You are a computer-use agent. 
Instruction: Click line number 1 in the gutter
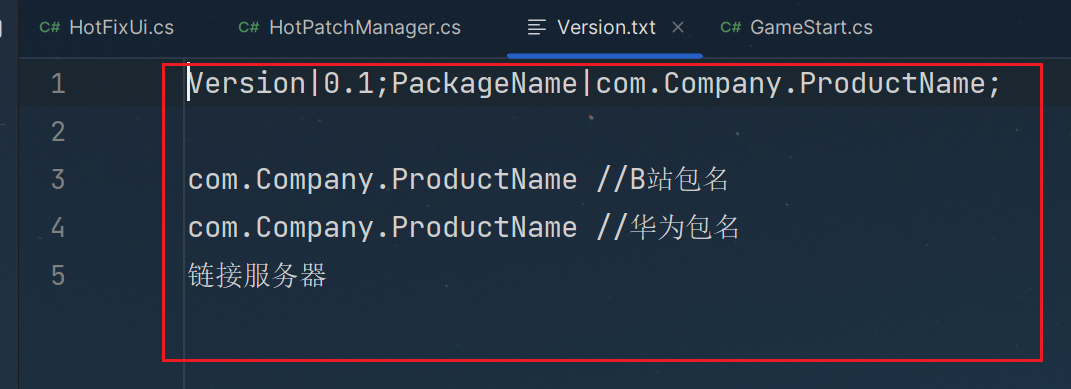(58, 84)
